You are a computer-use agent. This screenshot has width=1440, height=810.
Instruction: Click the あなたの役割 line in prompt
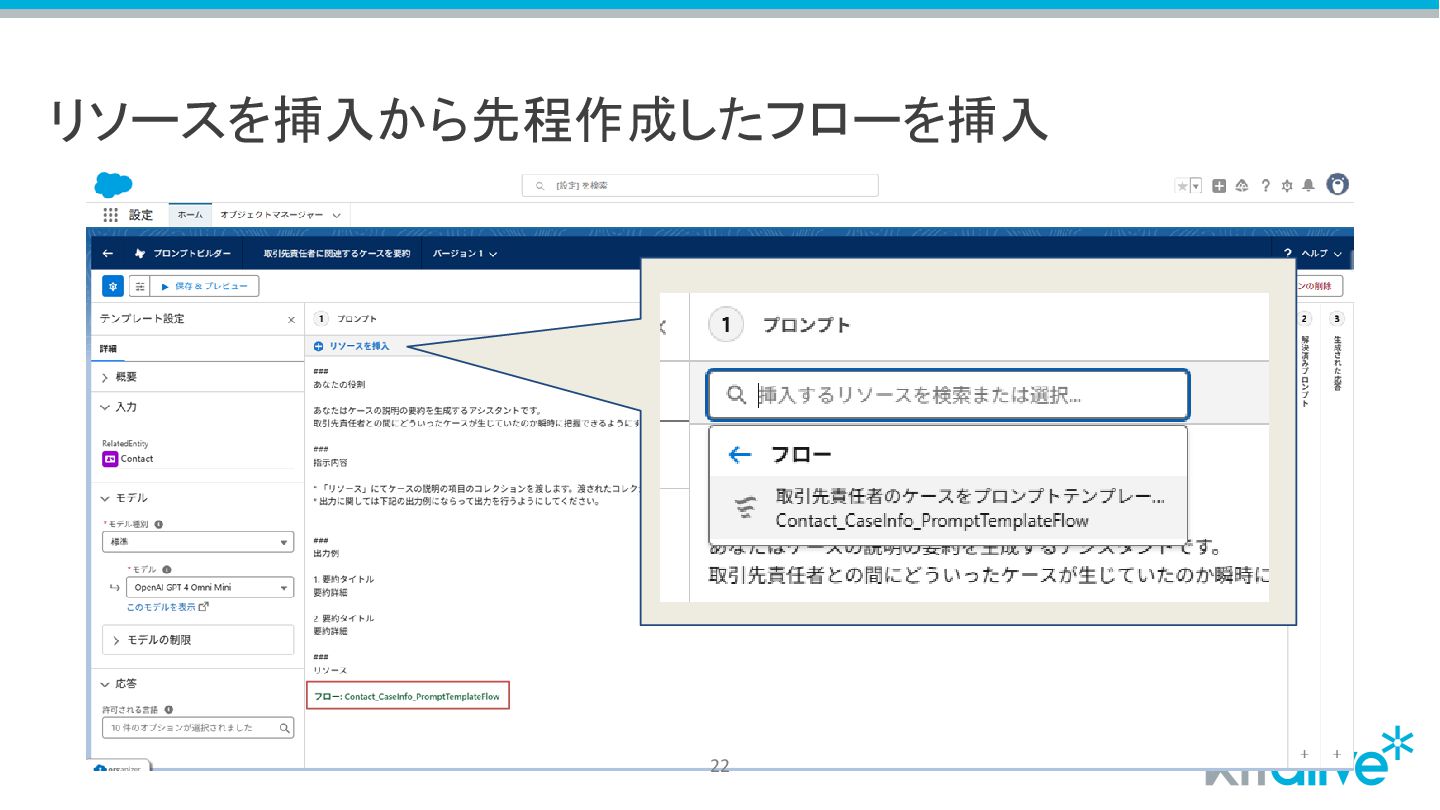pyautogui.click(x=339, y=384)
